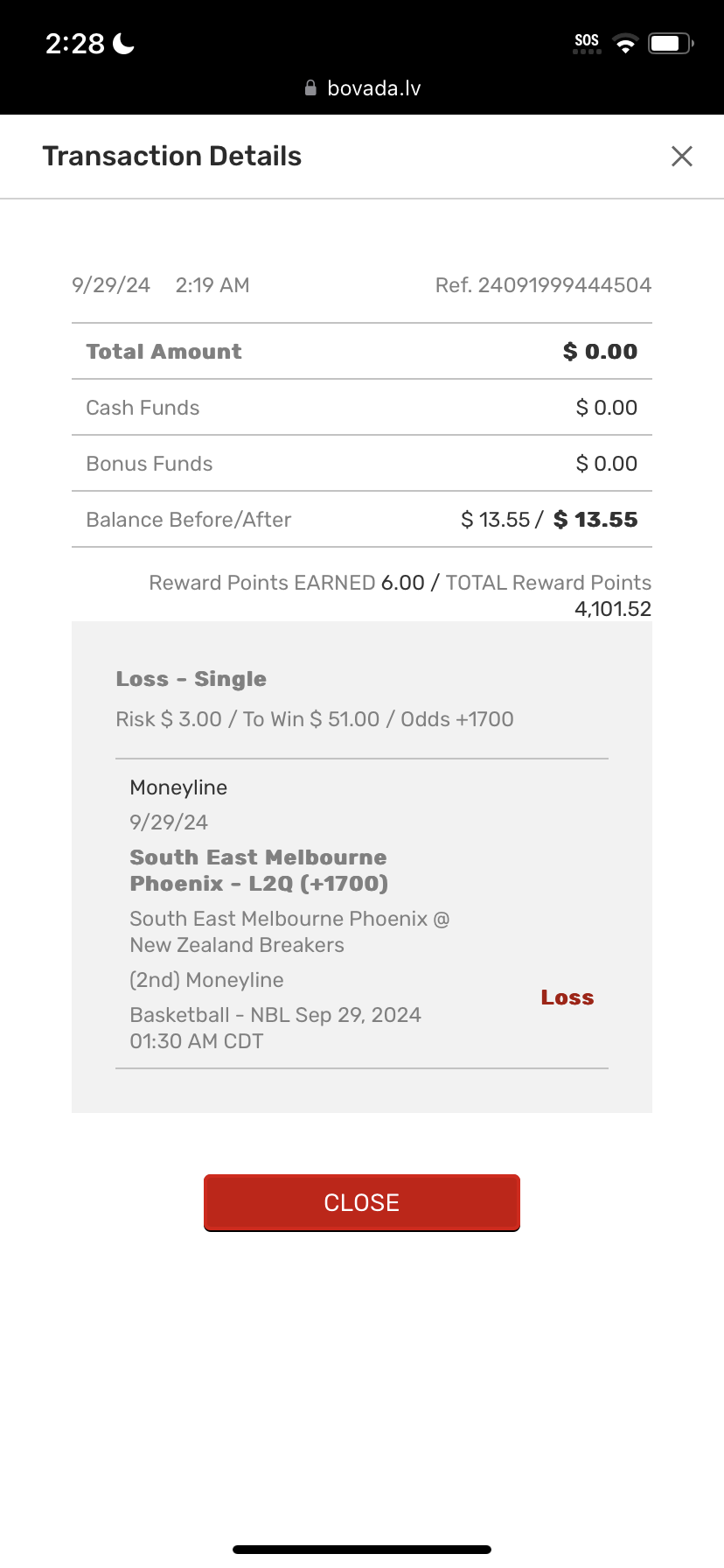Tap the red Loss result label
The width and height of the screenshot is (724, 1568).
point(567,997)
